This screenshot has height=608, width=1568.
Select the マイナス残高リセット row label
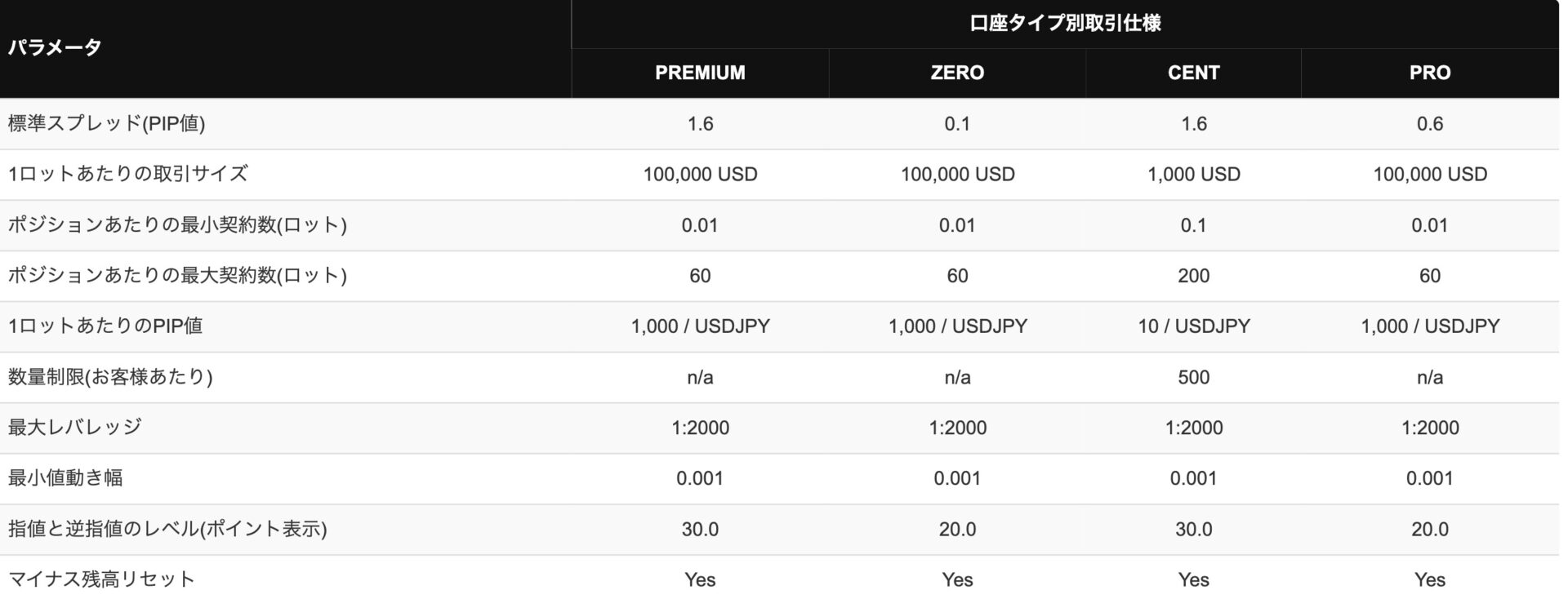(101, 579)
